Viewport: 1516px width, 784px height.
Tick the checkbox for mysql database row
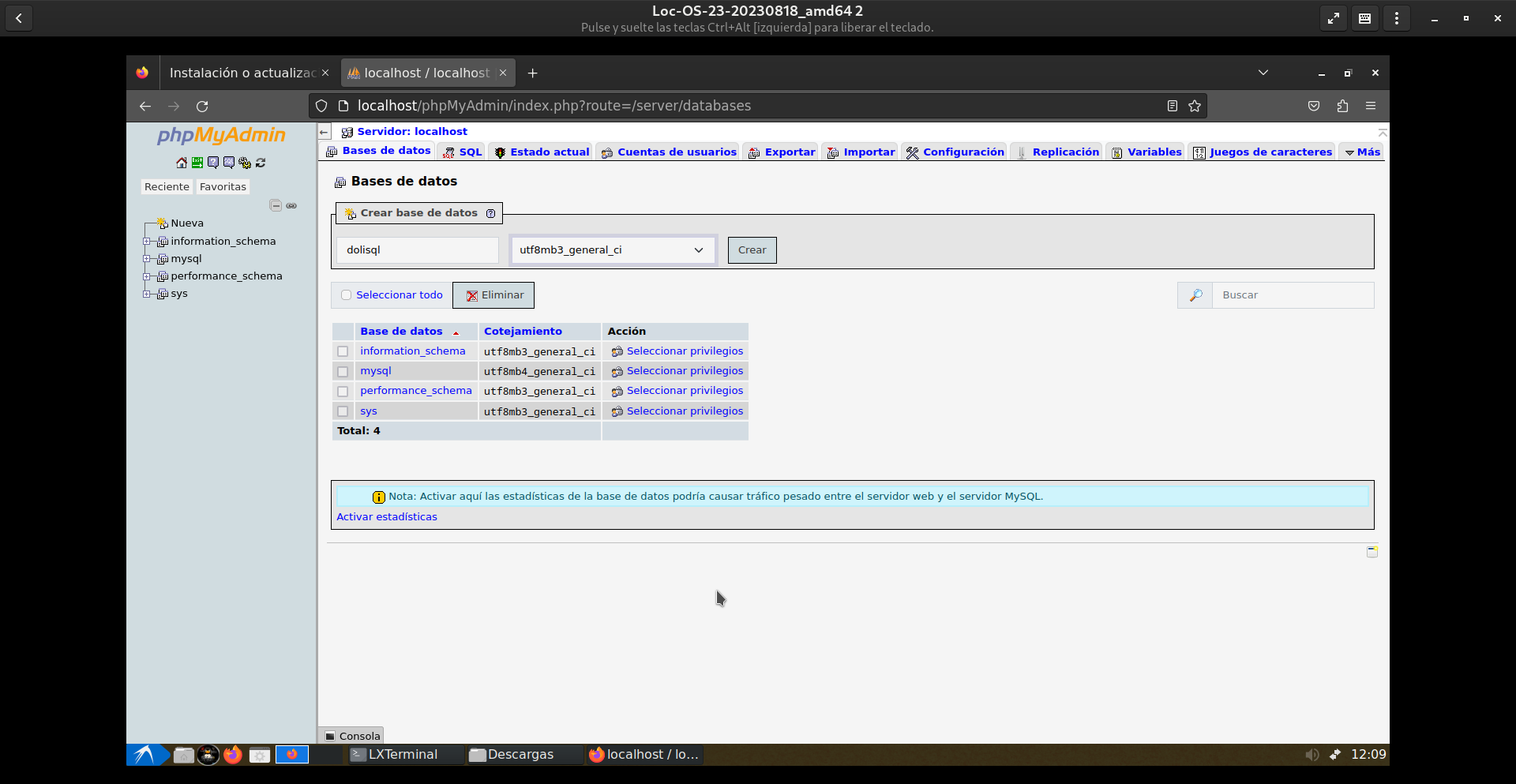(x=343, y=371)
